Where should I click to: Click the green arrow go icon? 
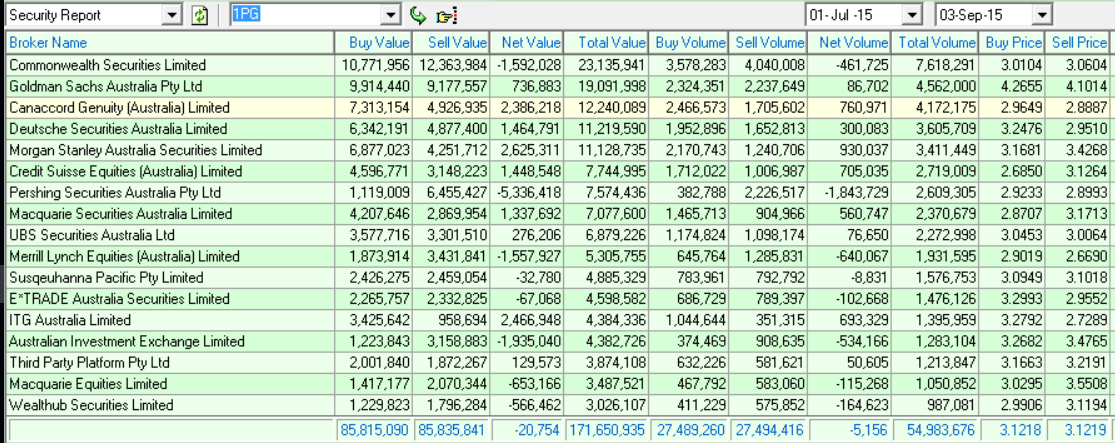click(x=419, y=15)
